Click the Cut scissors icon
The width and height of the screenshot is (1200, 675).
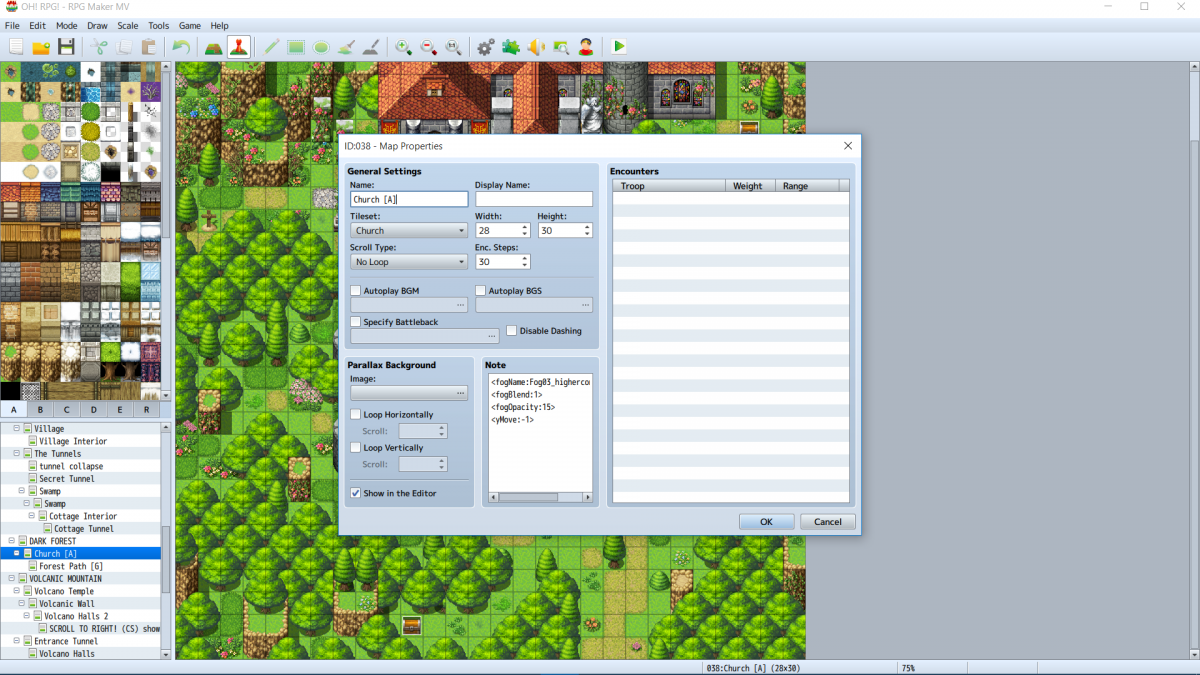click(x=100, y=46)
